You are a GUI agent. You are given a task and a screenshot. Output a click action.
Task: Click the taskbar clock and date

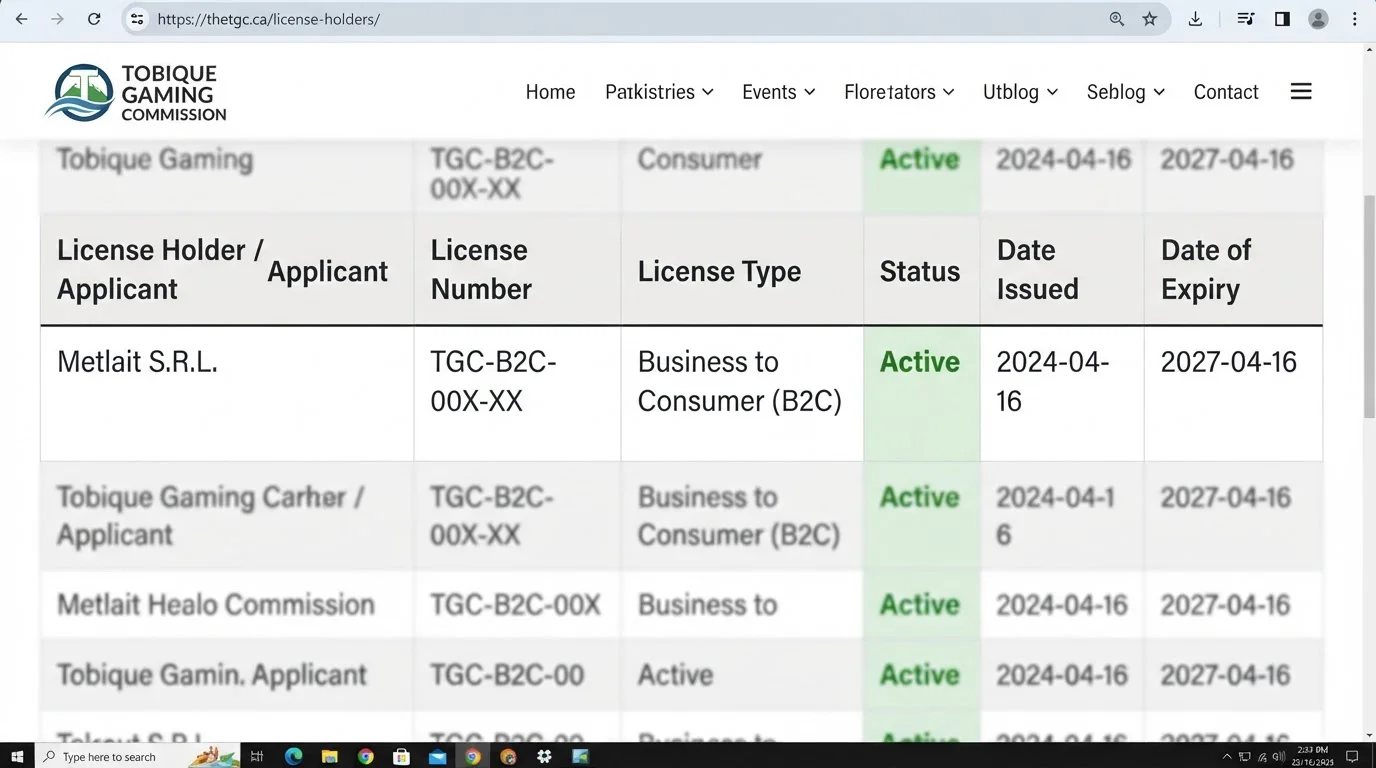1313,756
